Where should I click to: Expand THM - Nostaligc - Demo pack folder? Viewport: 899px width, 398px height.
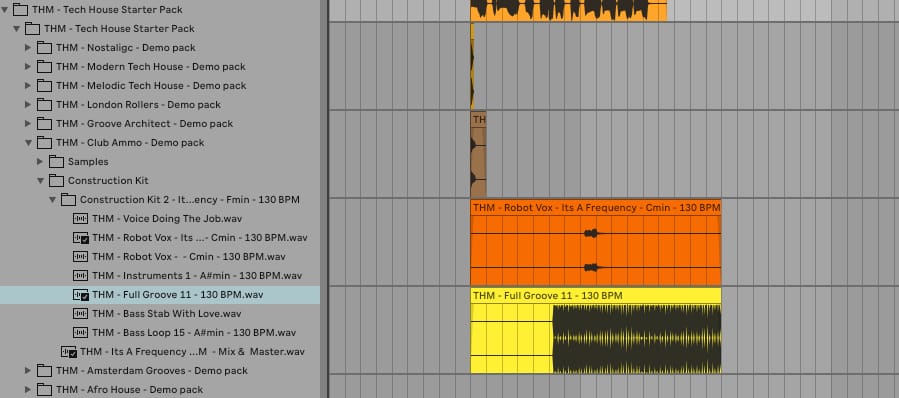pos(28,48)
